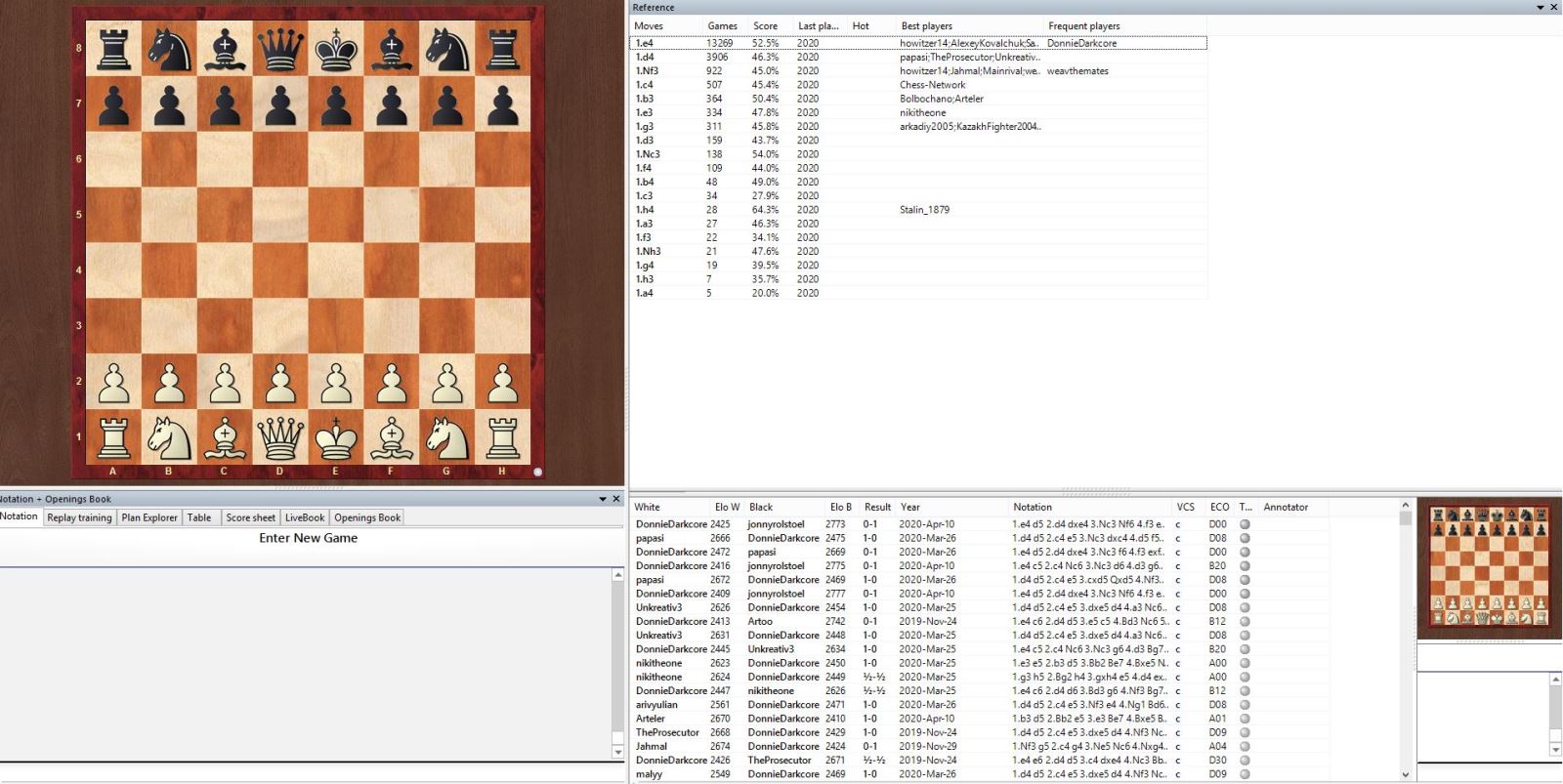Pick the white knight on g1

[447, 437]
